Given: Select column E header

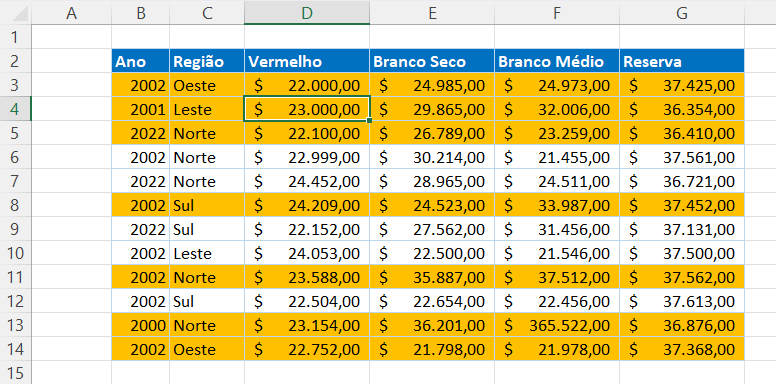Looking at the screenshot, I should pos(432,12).
